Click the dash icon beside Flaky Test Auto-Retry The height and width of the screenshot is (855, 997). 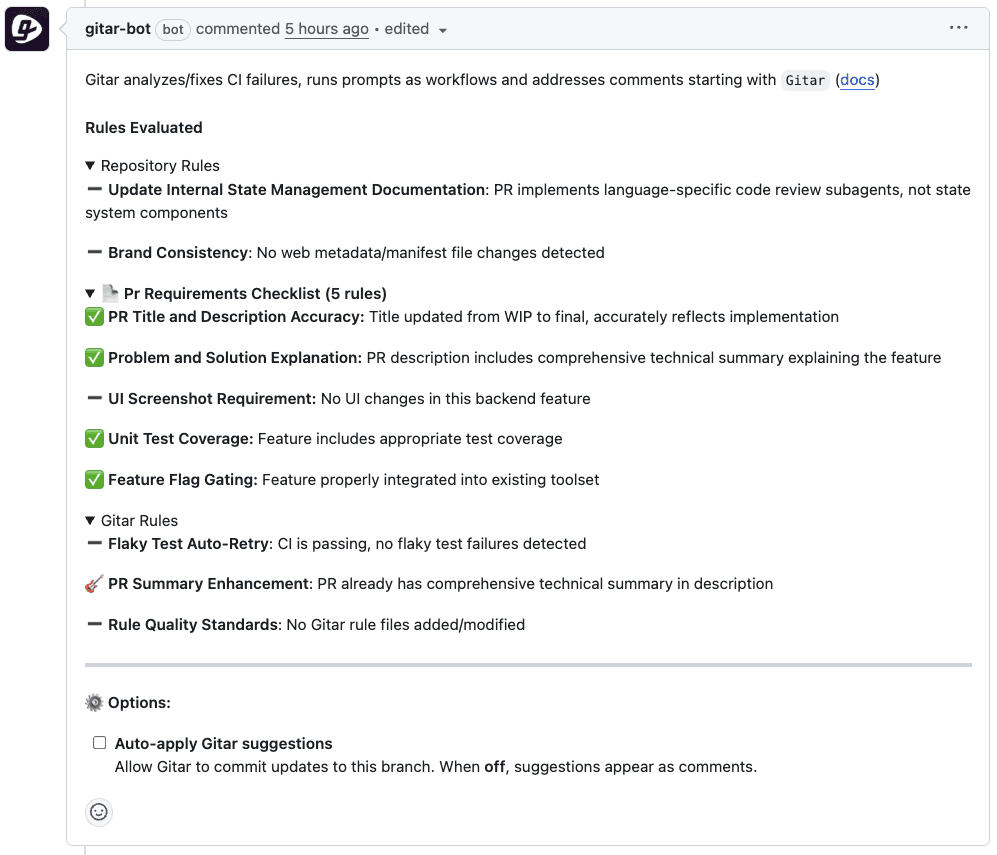[93, 543]
